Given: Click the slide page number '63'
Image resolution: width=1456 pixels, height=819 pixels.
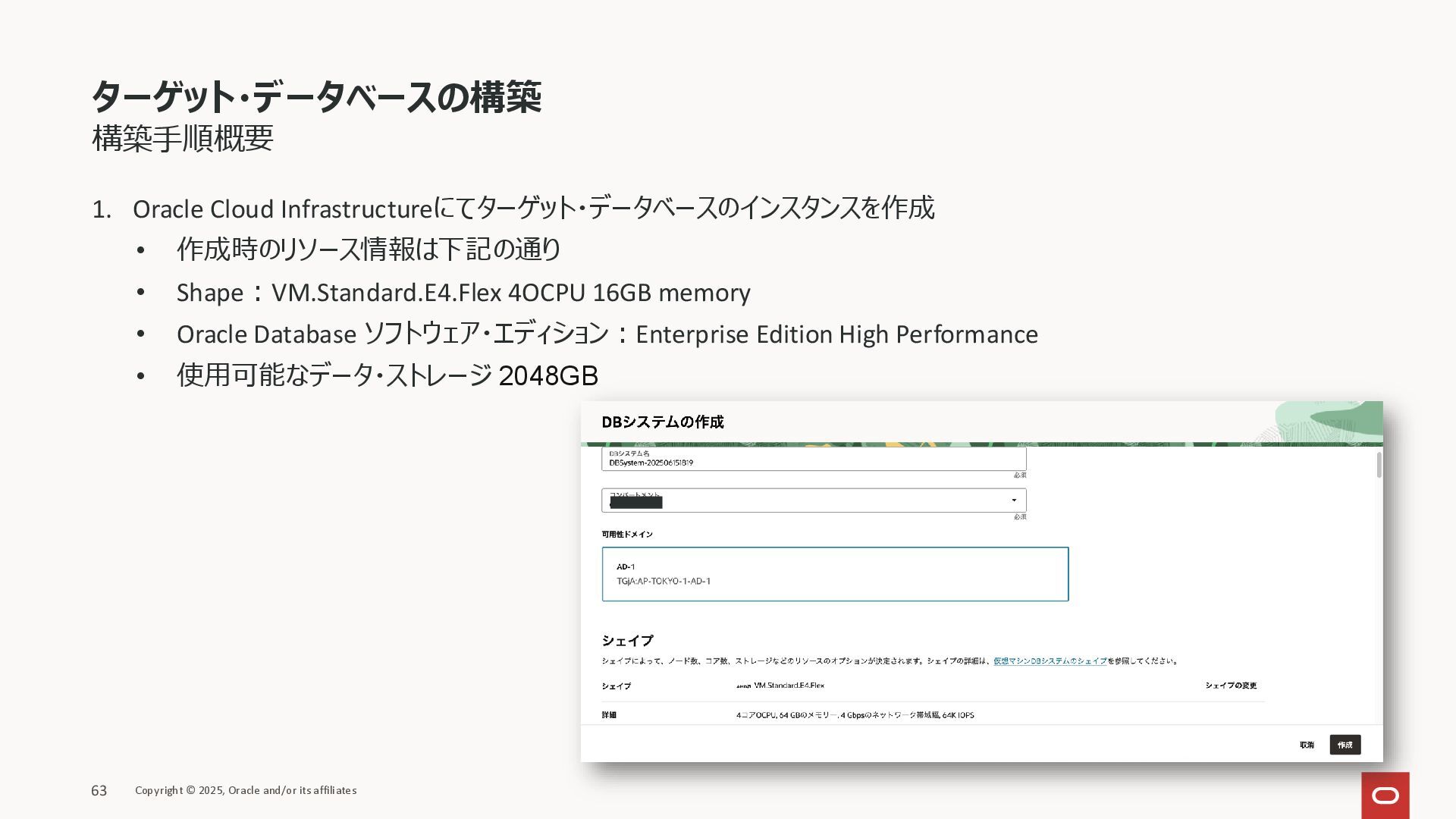Looking at the screenshot, I should [99, 791].
